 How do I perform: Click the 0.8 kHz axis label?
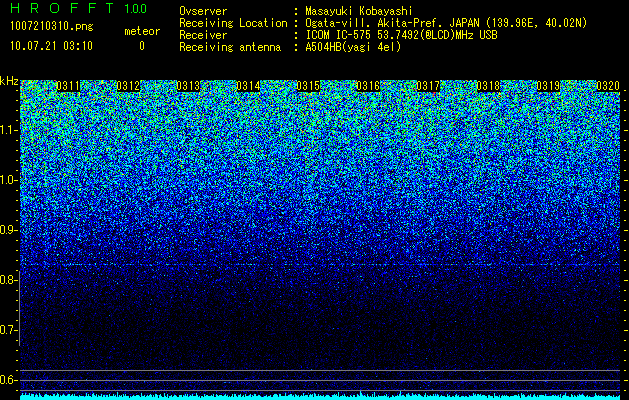[9, 280]
